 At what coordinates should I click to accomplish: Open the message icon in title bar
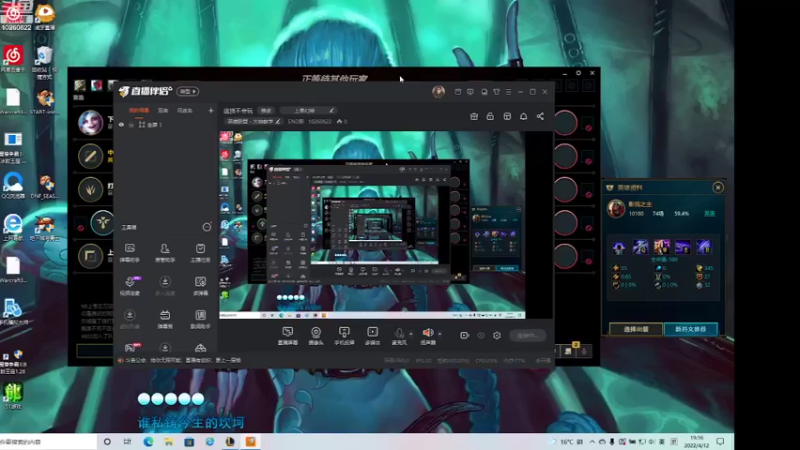tap(470, 92)
